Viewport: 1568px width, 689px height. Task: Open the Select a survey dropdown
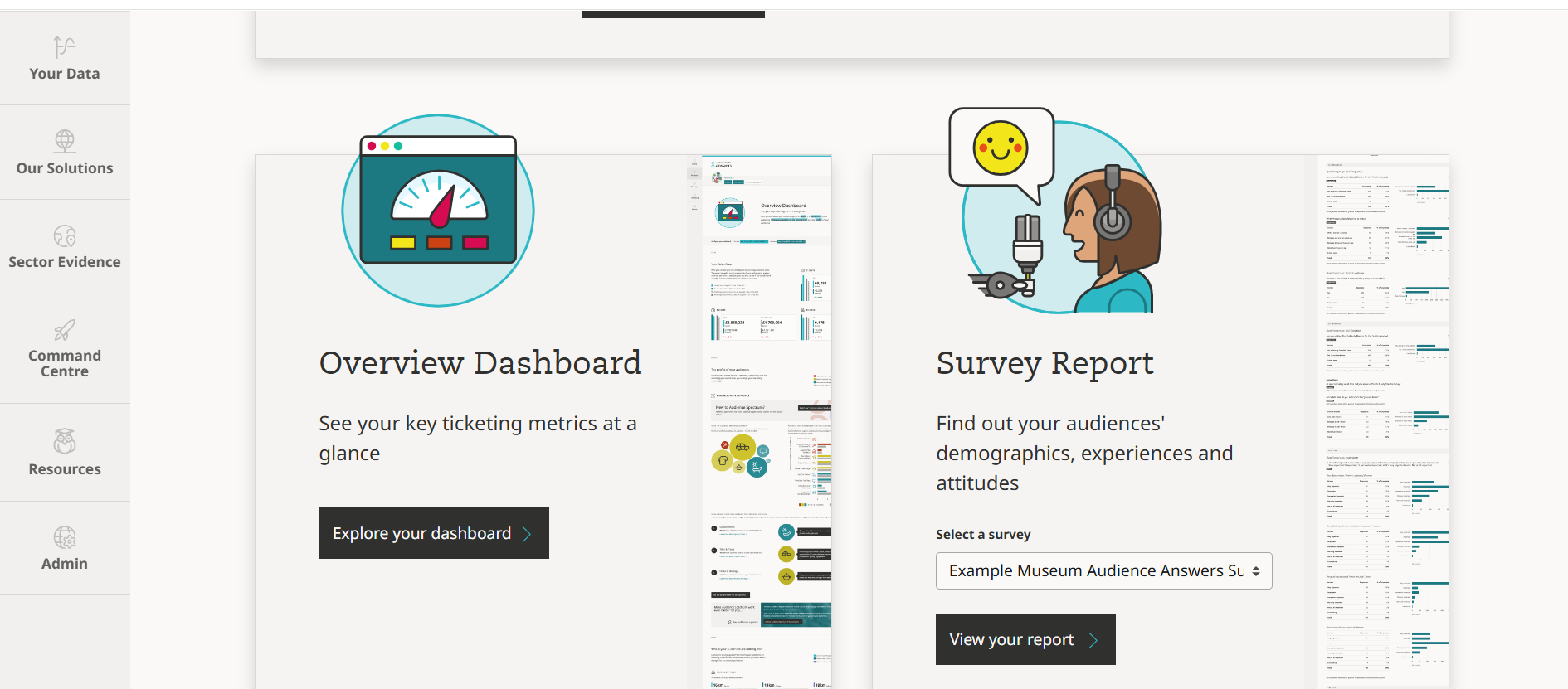(x=1103, y=571)
